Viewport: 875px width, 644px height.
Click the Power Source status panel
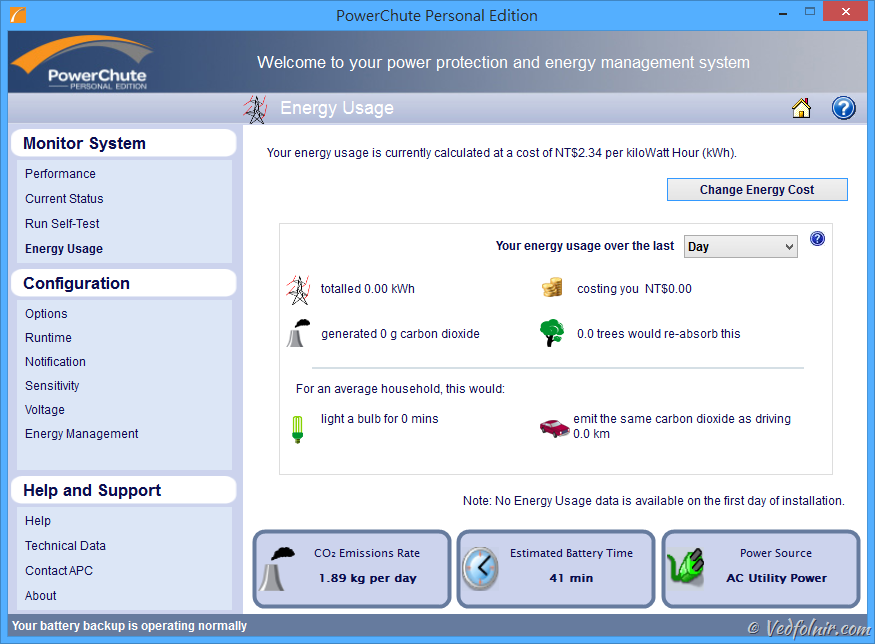coord(761,569)
